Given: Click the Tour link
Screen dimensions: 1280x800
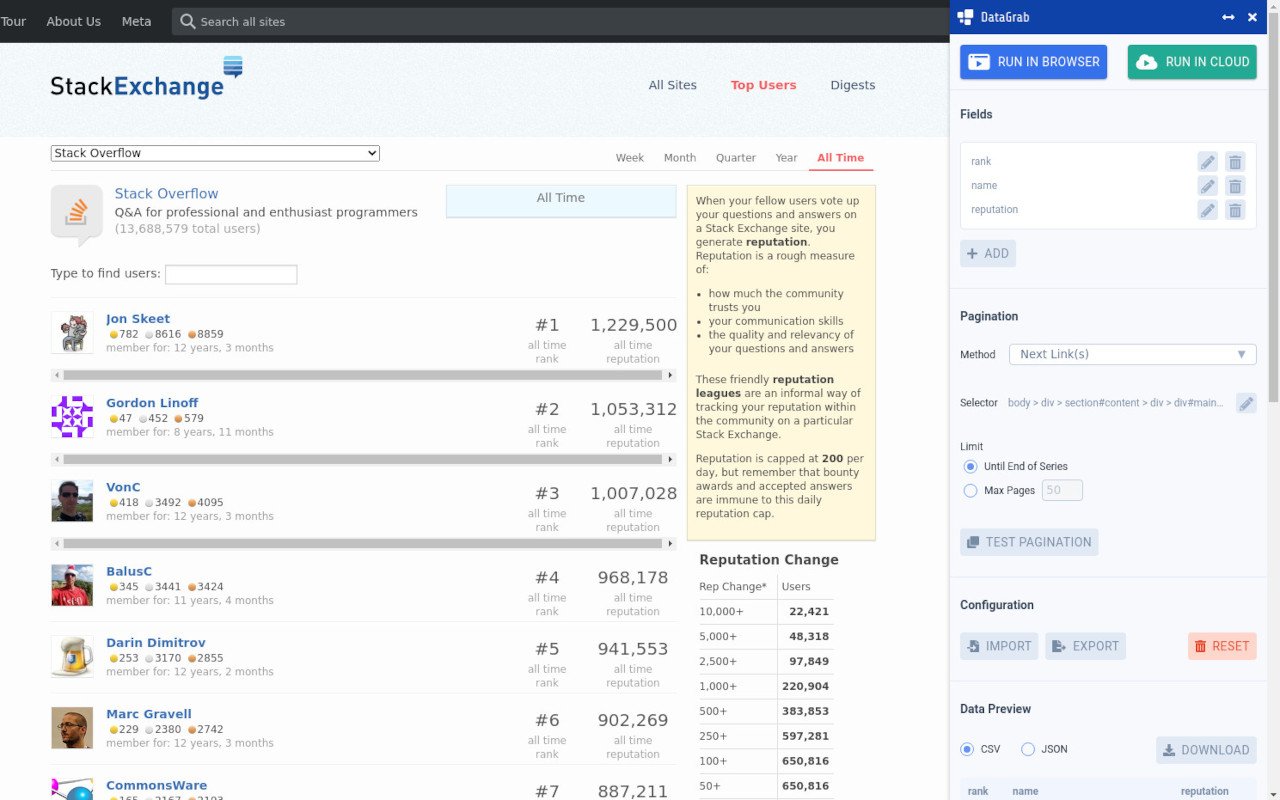Looking at the screenshot, I should (13, 21).
